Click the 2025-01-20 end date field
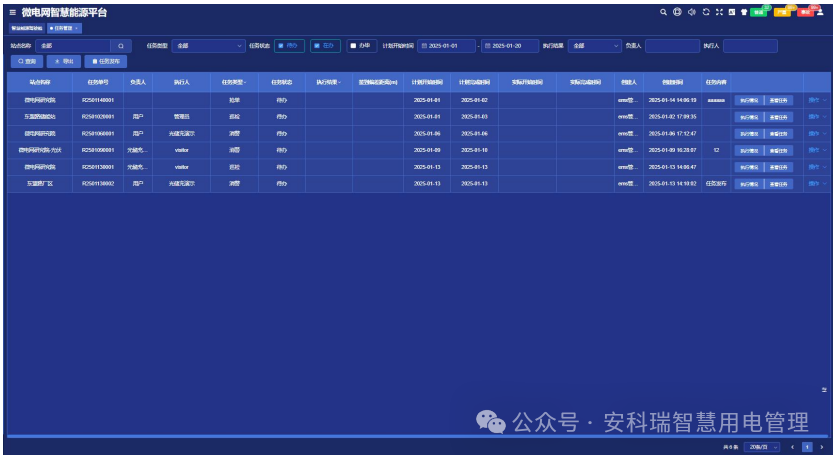Viewport: 835px width, 455px height. pos(509,46)
